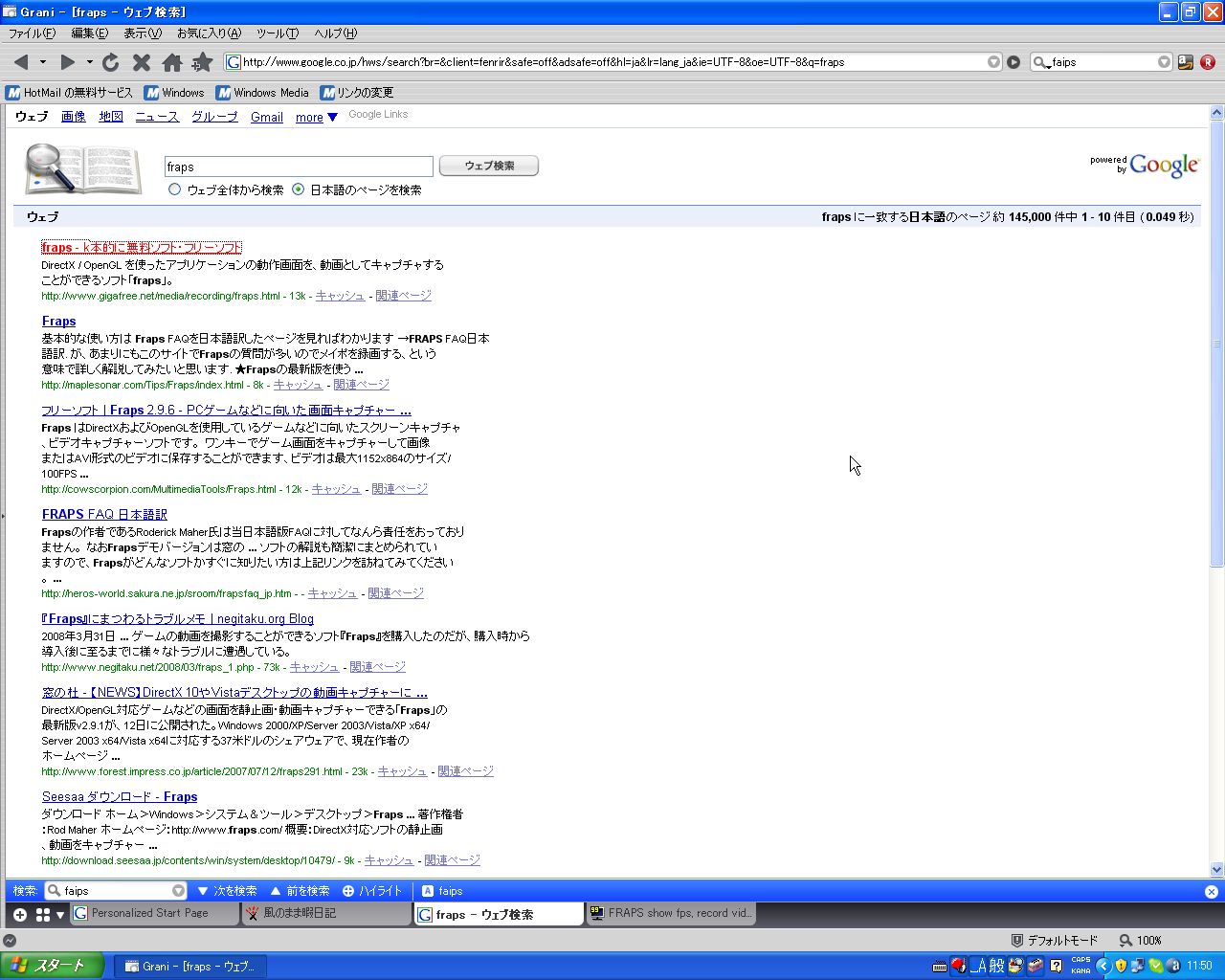Click the powered by Google logo

[x=1144, y=165]
